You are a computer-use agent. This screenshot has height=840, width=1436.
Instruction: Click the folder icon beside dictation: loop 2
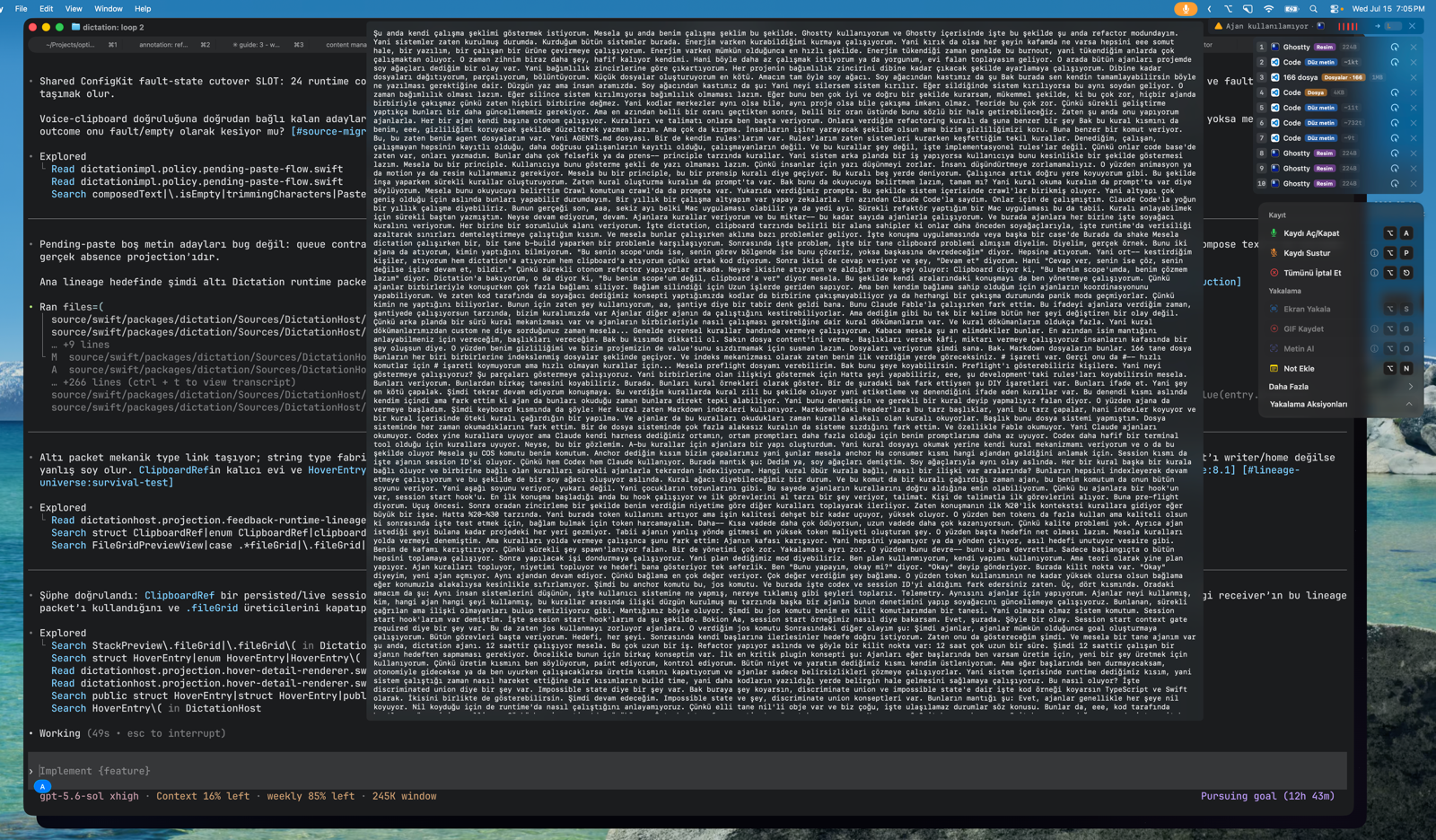(x=75, y=27)
